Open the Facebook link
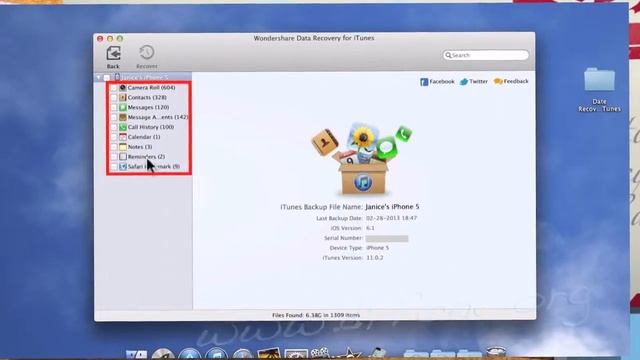 click(x=437, y=82)
